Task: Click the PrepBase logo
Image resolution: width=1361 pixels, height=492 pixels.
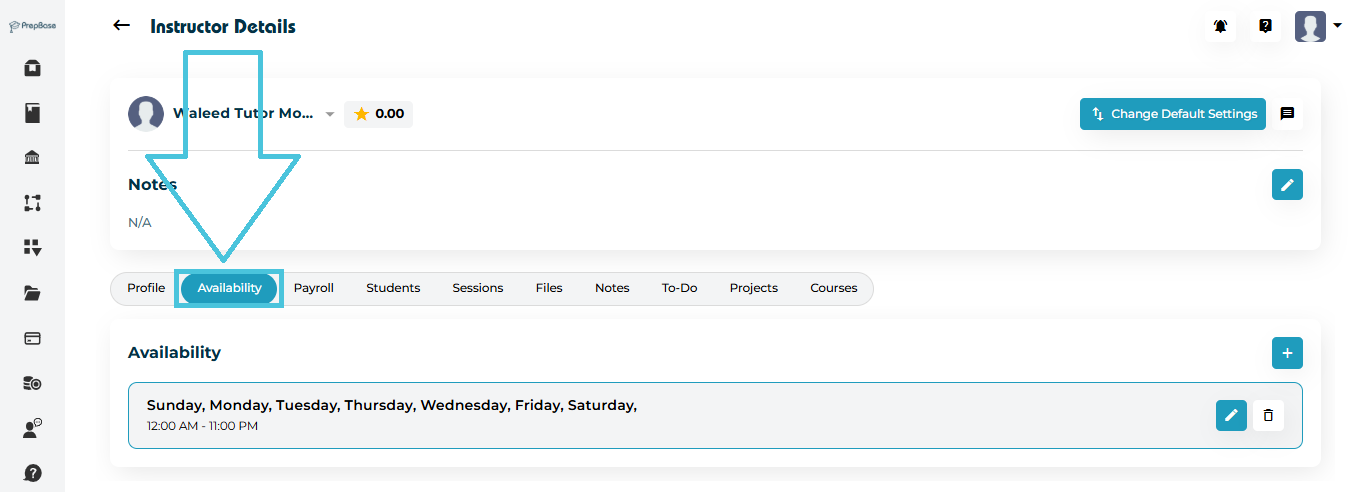Action: (32, 26)
